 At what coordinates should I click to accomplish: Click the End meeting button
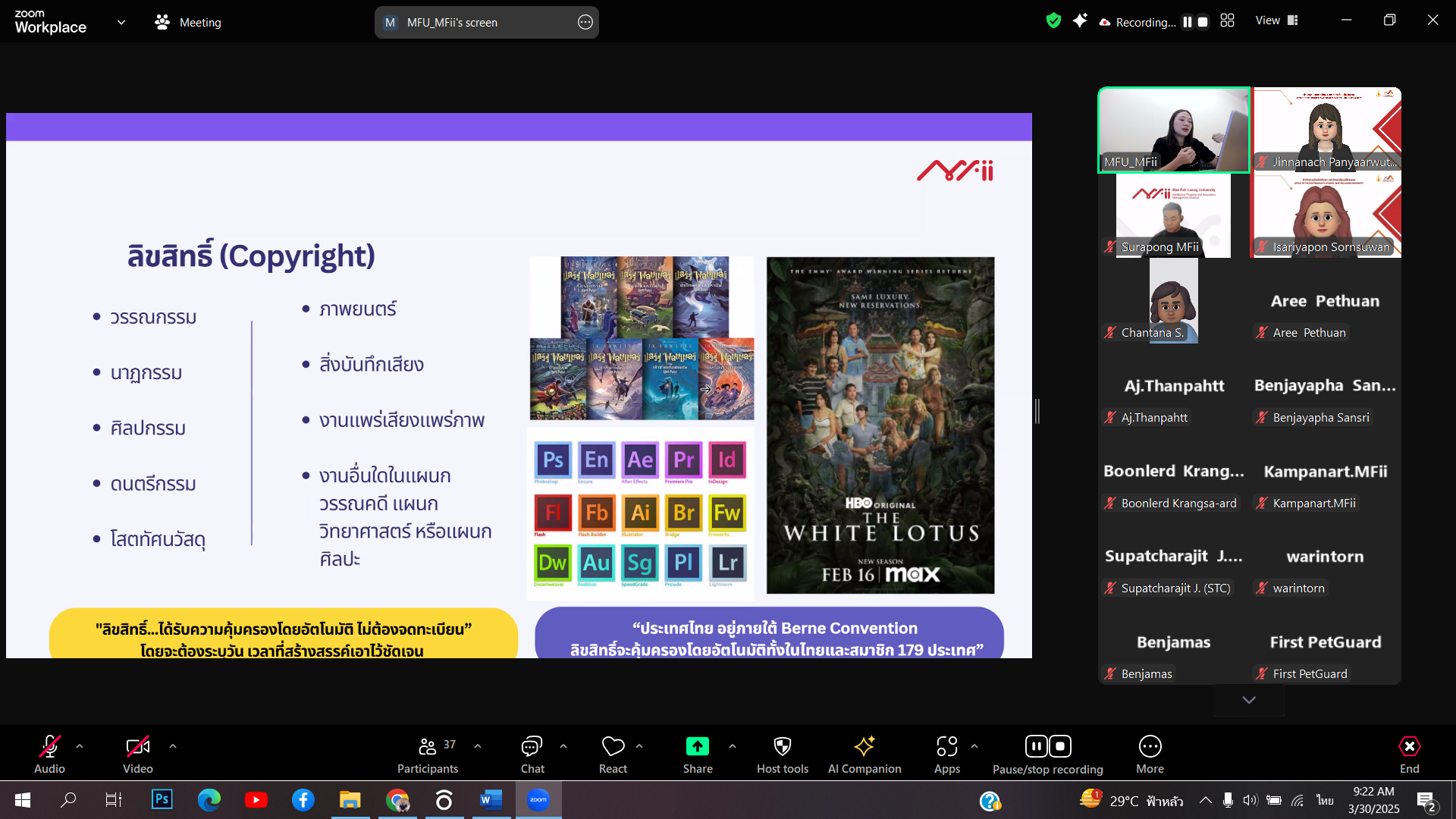click(1409, 747)
